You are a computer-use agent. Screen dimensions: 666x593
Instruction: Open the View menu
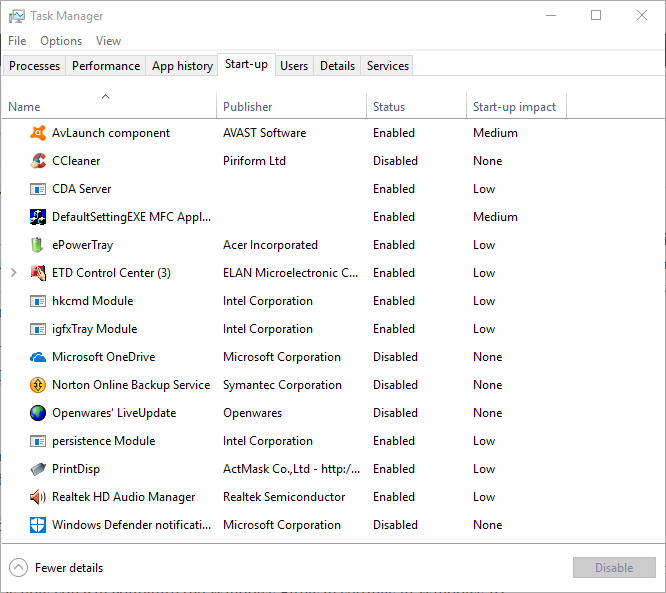(x=108, y=41)
